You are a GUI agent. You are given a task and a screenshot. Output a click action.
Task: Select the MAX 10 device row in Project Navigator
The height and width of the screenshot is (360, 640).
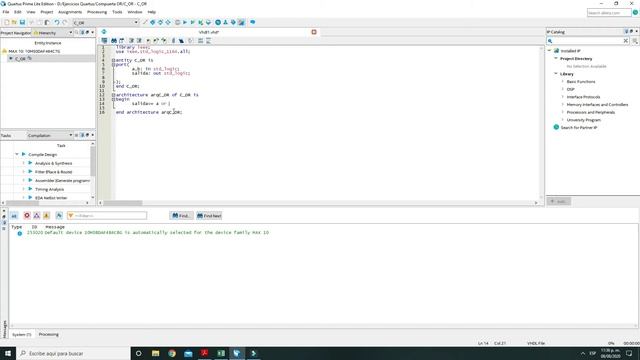pos(34,51)
